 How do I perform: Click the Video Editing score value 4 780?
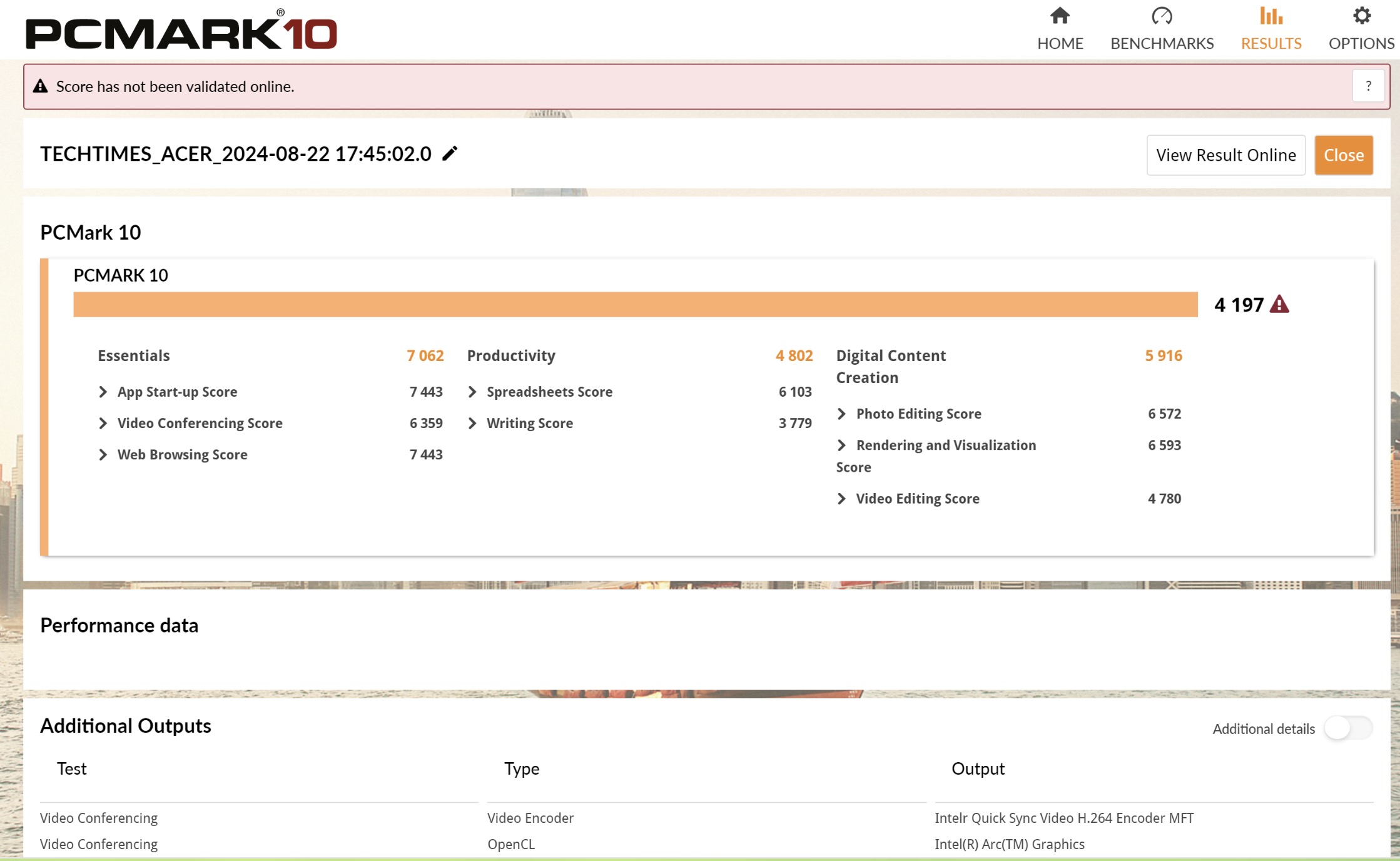coord(1164,499)
